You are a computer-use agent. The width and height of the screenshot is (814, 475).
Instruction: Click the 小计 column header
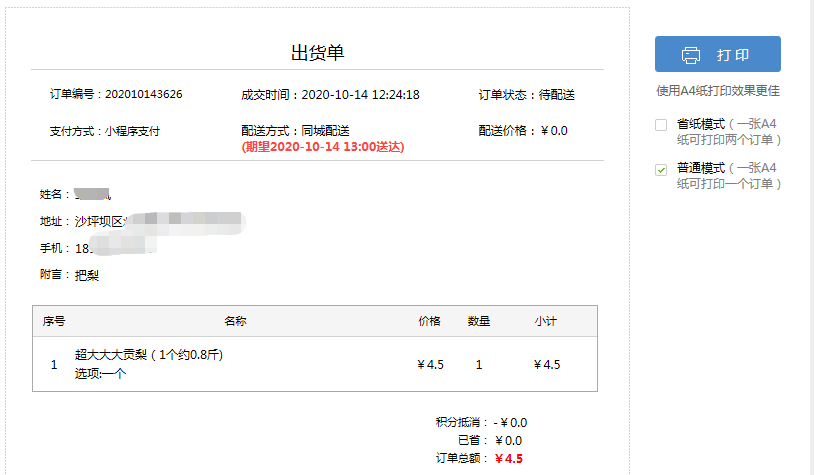tap(546, 321)
